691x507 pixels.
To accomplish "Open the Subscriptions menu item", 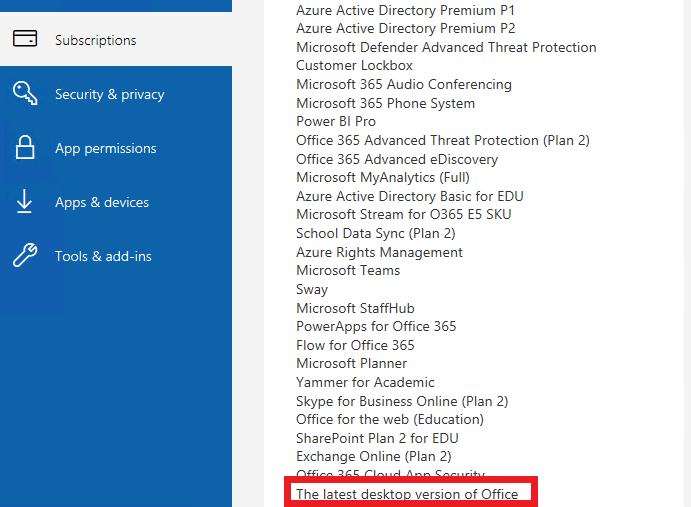I will (116, 40).
